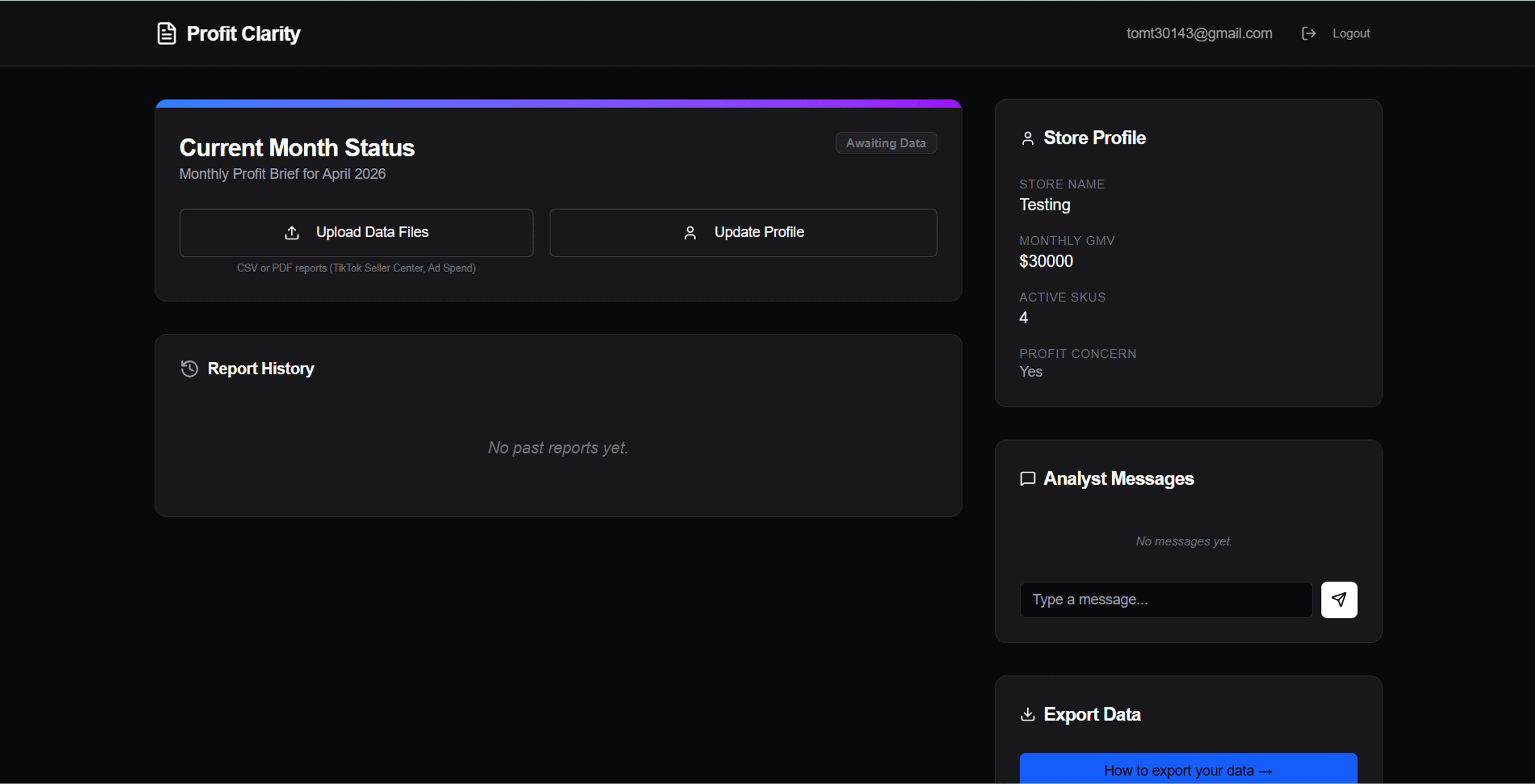Image resolution: width=1535 pixels, height=784 pixels.
Task: Open the Update Profile button
Action: [743, 233]
